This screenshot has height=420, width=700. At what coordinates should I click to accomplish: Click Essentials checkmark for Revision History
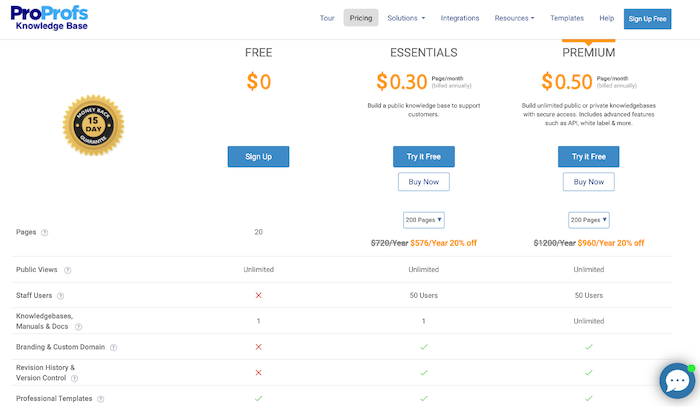[424, 373]
